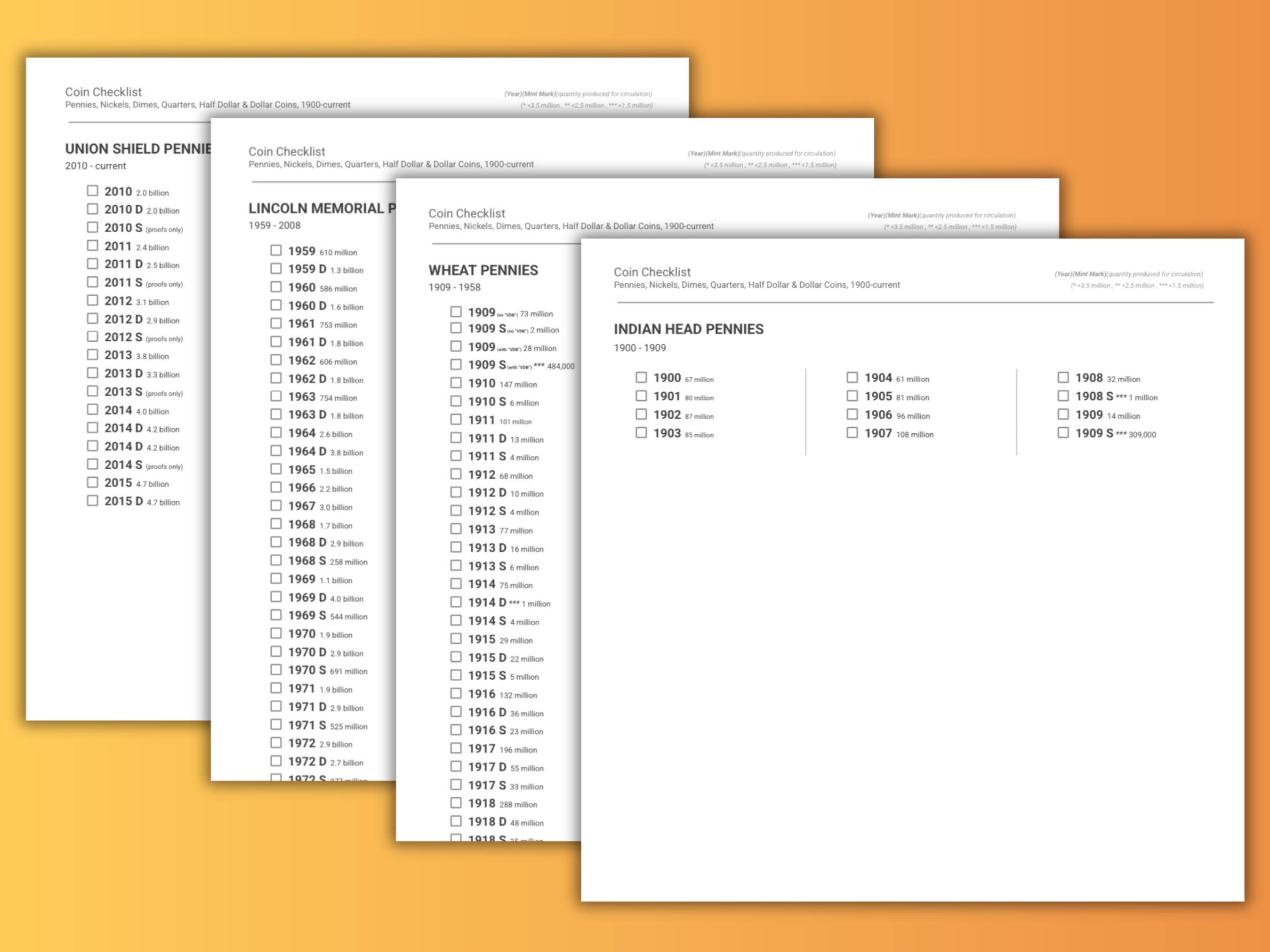Tick the 1916 132 million checkbox

click(x=455, y=693)
